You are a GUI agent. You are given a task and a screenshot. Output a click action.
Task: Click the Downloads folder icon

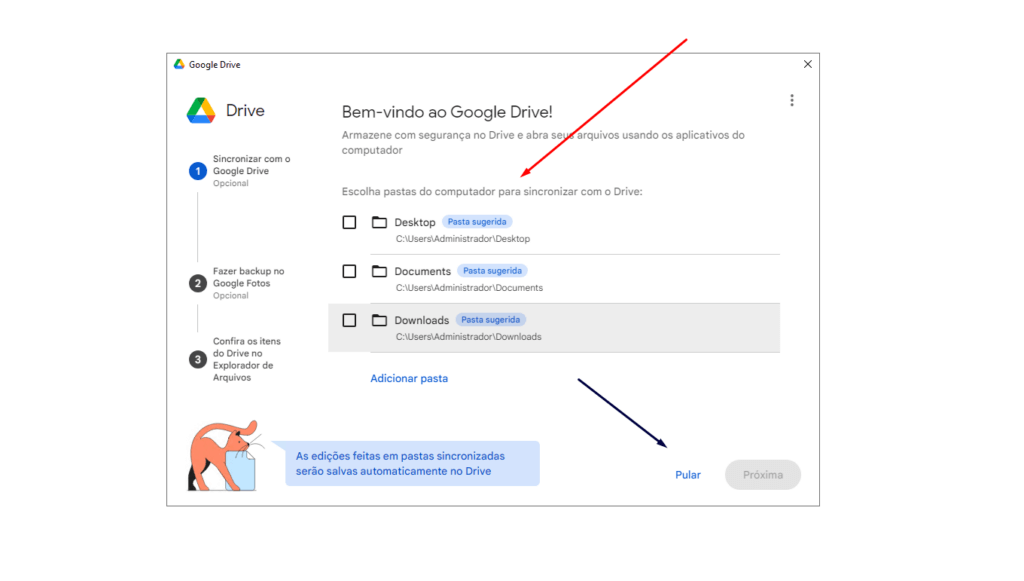379,320
